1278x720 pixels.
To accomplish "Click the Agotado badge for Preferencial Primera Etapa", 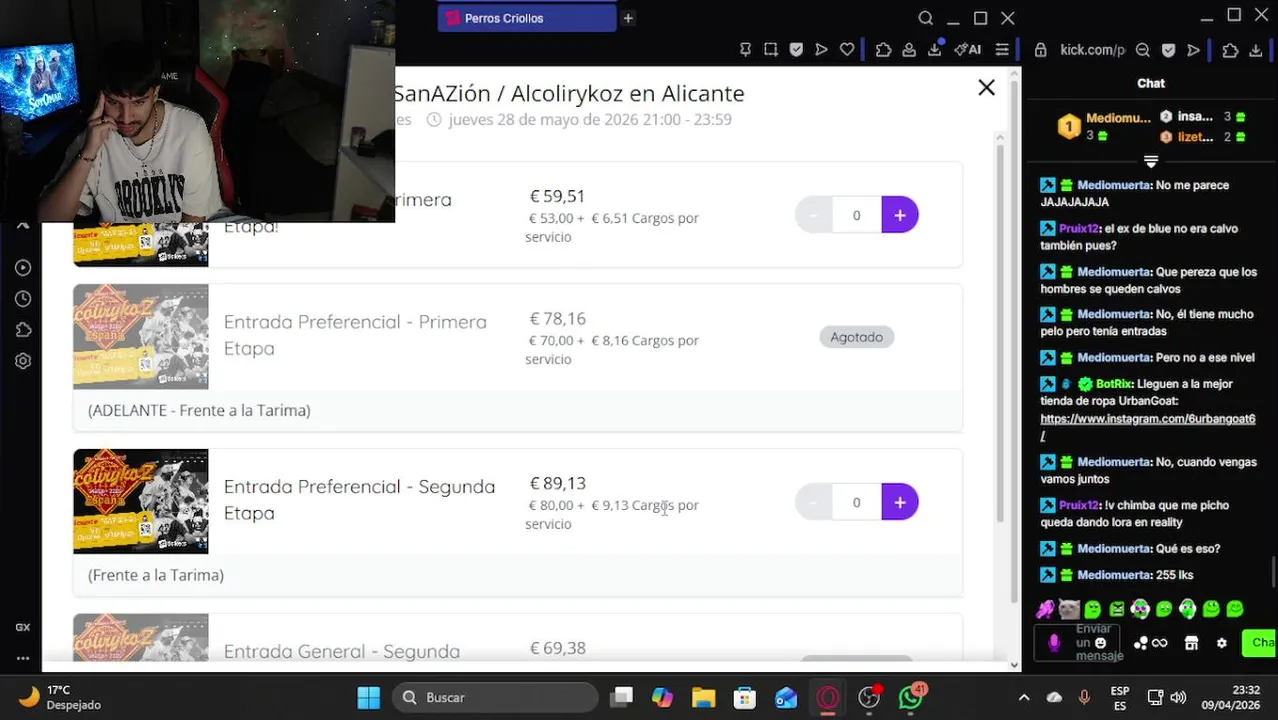I will coord(857,337).
